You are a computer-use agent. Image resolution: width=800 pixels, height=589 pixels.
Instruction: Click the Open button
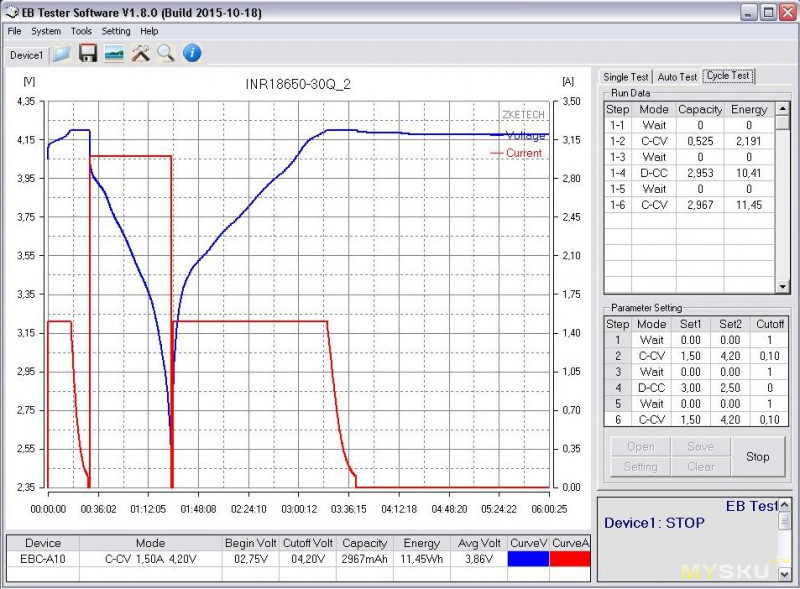[641, 447]
